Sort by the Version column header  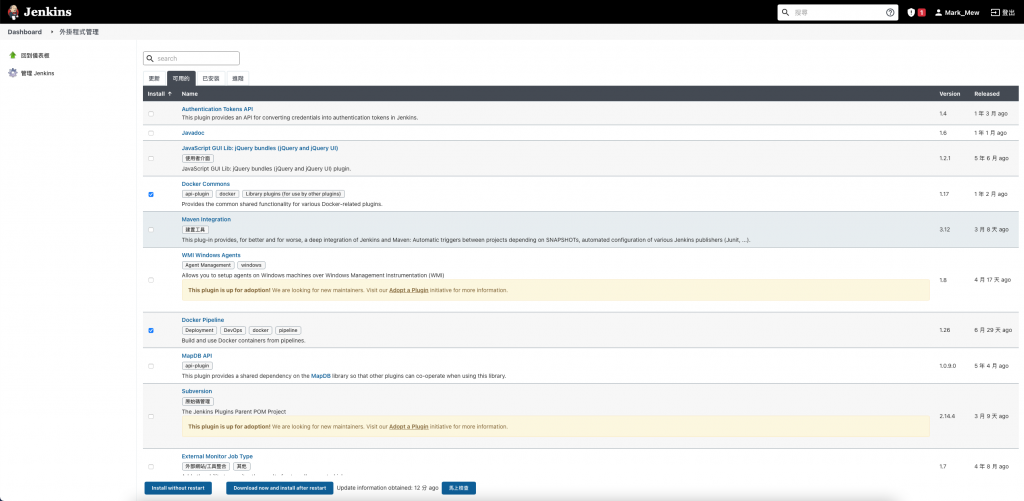950,93
